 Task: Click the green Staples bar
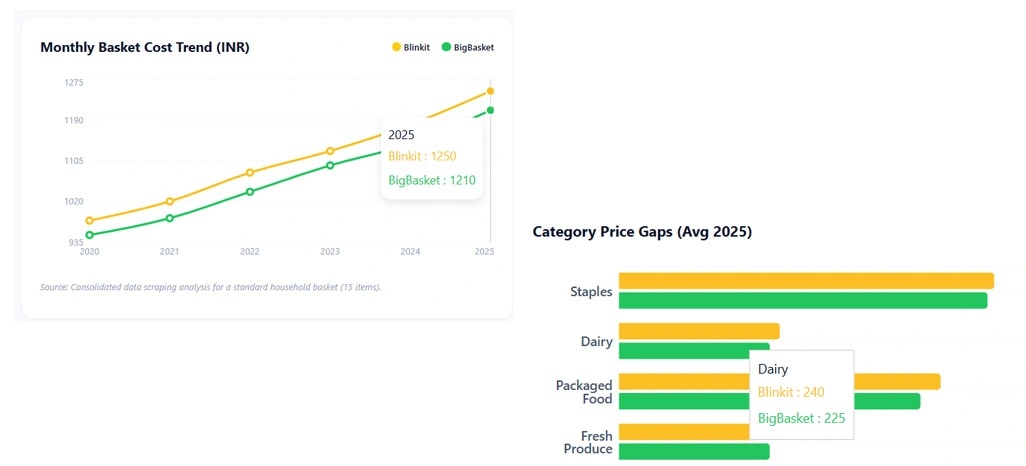tap(803, 300)
